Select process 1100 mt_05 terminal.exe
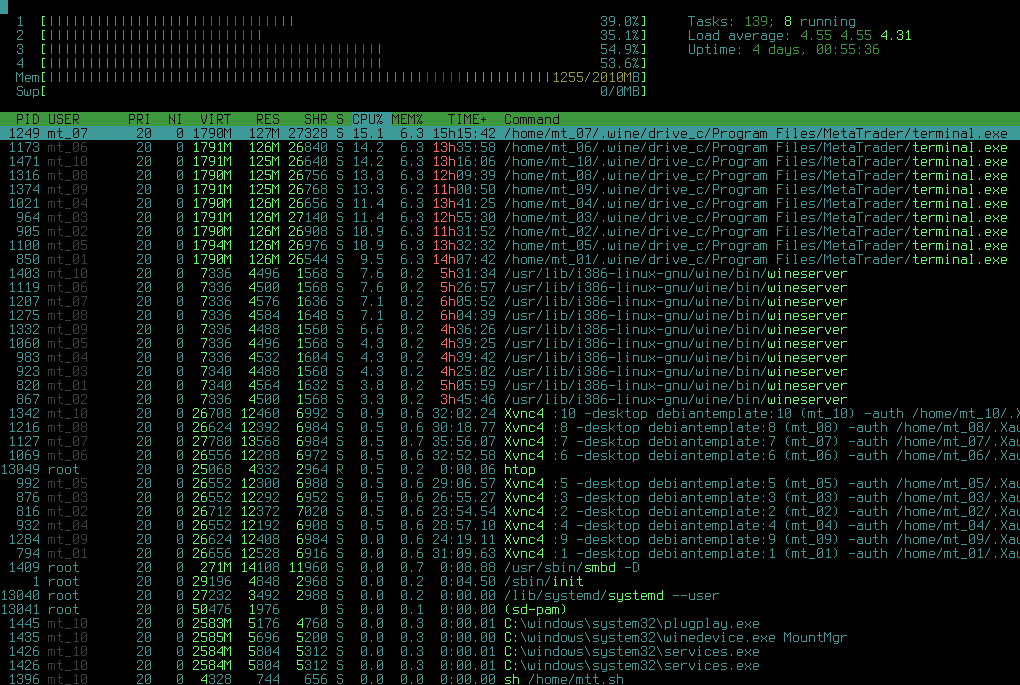 tap(510, 245)
